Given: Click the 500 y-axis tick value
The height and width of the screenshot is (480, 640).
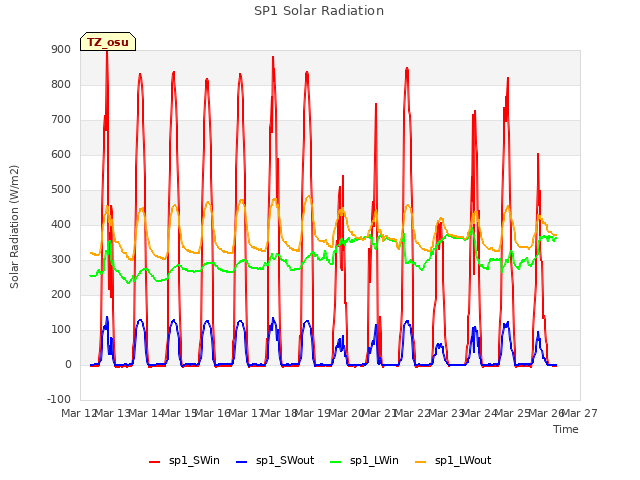Looking at the screenshot, I should [61, 189].
